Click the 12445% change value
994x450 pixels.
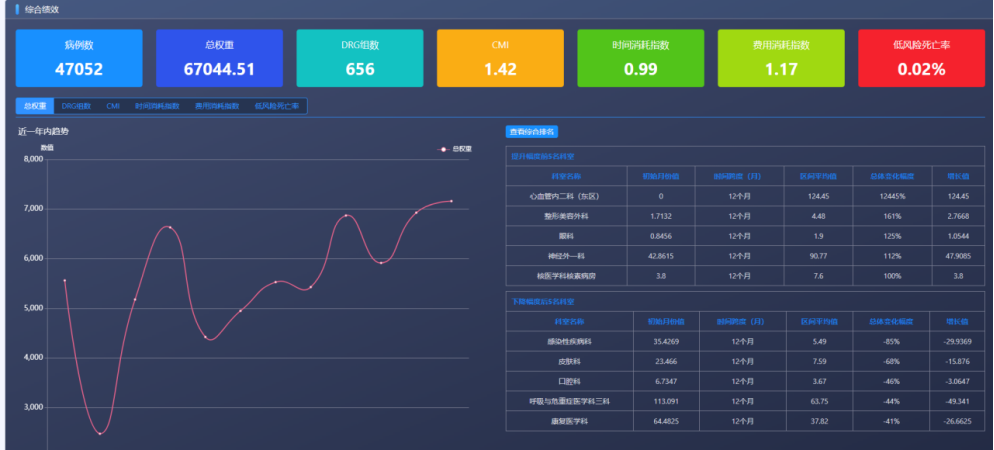tap(893, 196)
